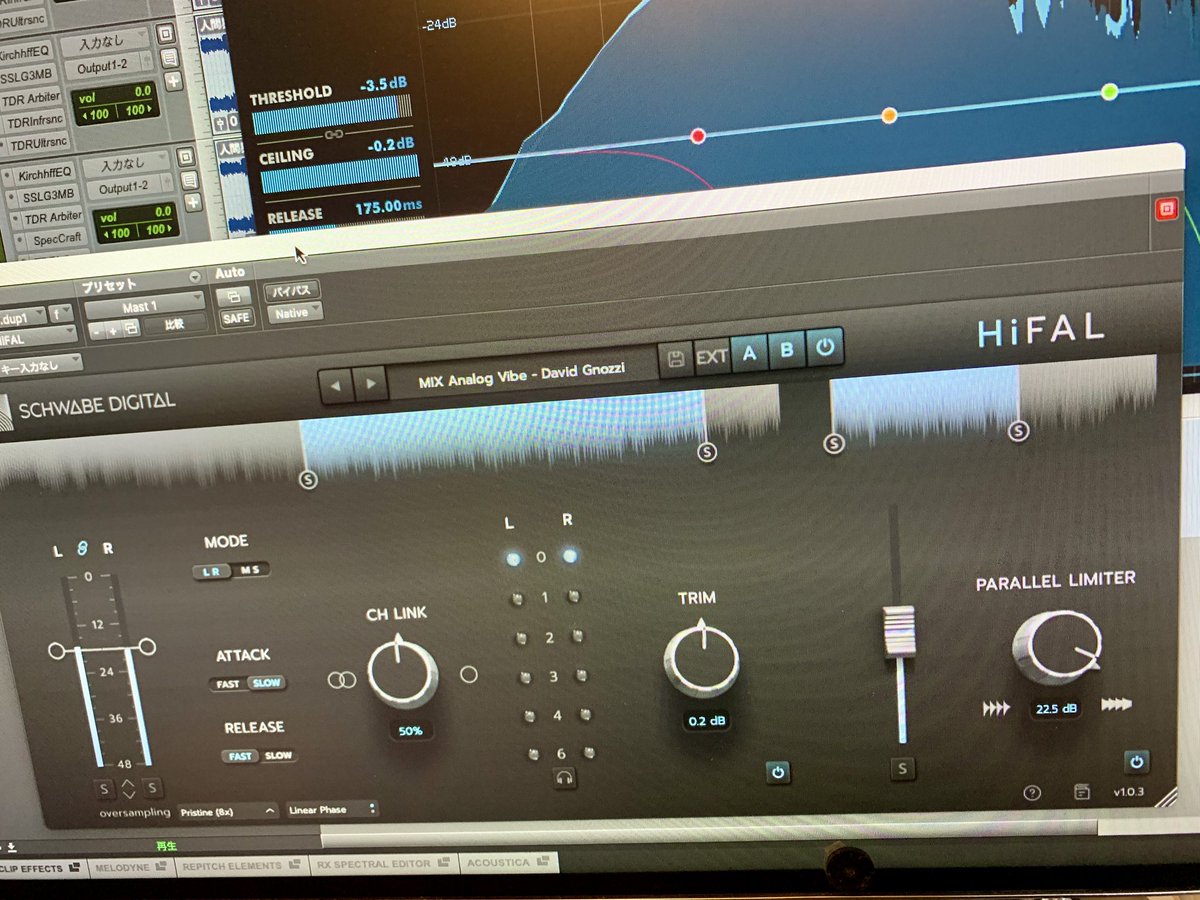
Task: Set Attack to FAST
Action: (227, 684)
